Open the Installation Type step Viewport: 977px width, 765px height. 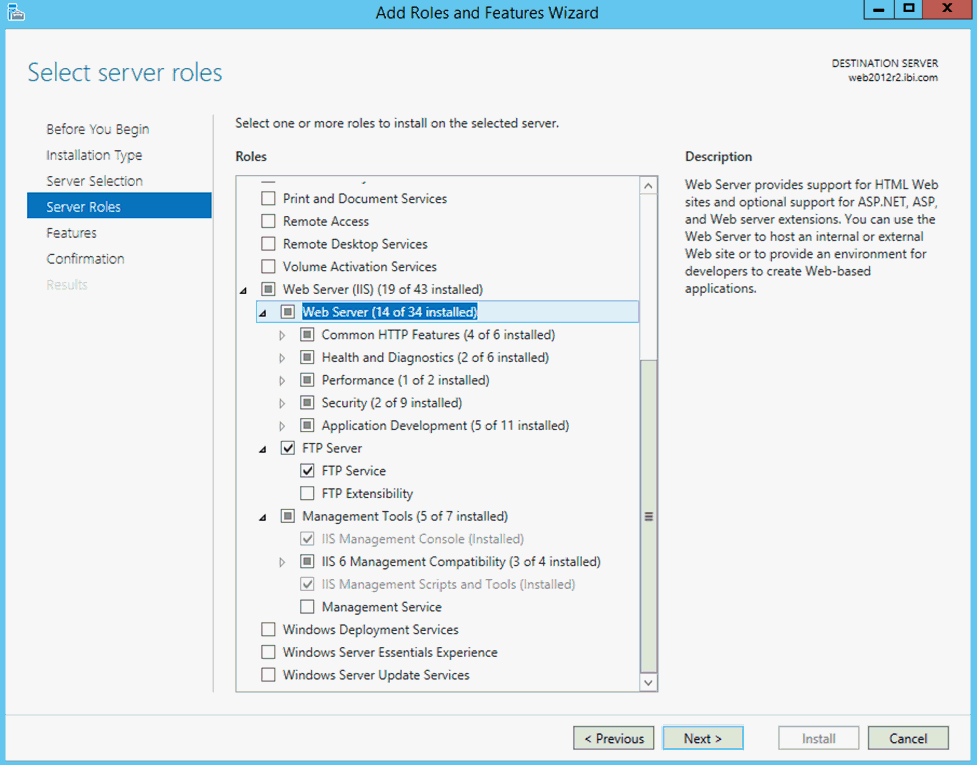[94, 155]
